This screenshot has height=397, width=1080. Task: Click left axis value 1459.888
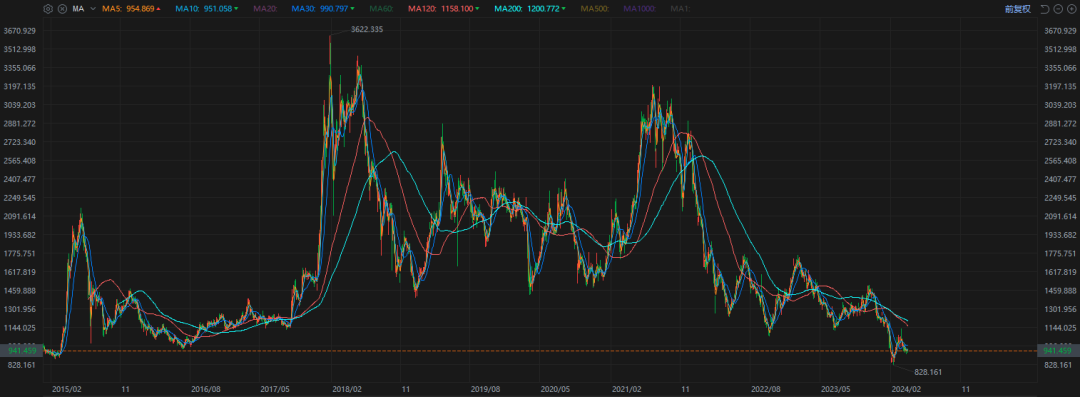tap(19, 291)
